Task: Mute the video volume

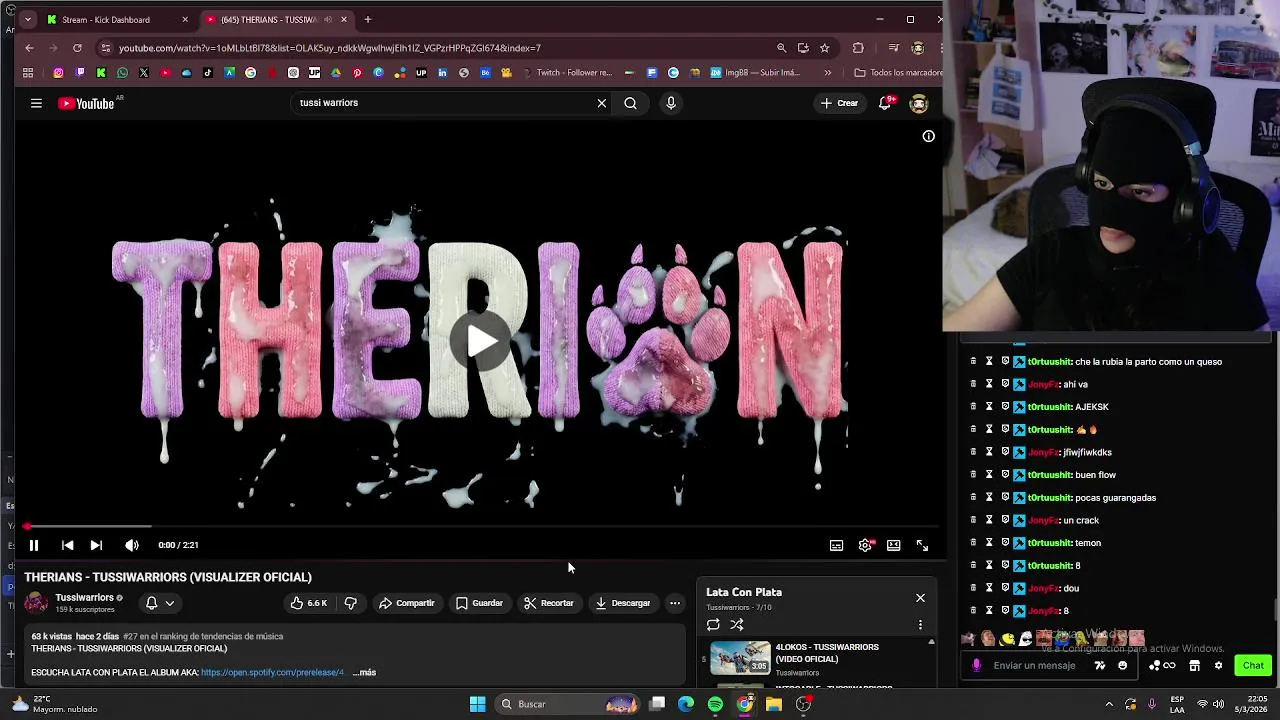Action: pos(131,545)
